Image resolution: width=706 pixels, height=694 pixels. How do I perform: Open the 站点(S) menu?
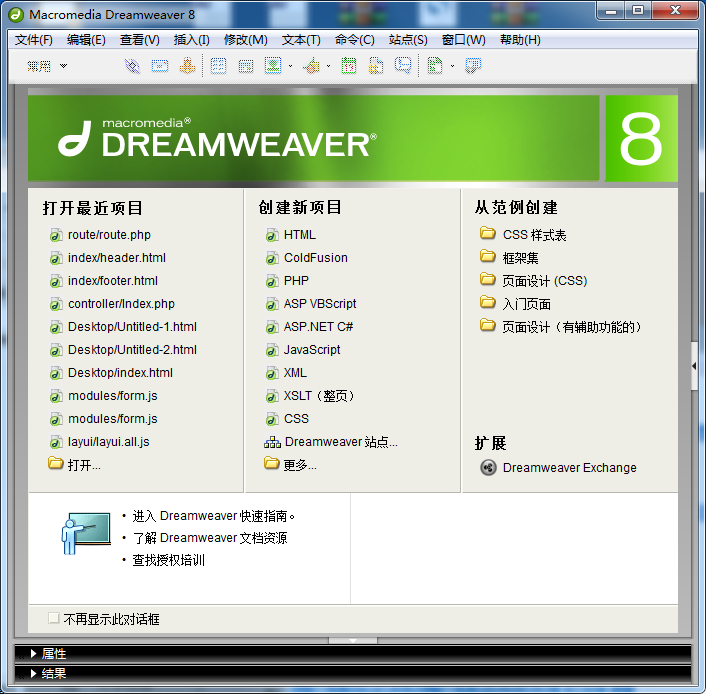coord(408,40)
